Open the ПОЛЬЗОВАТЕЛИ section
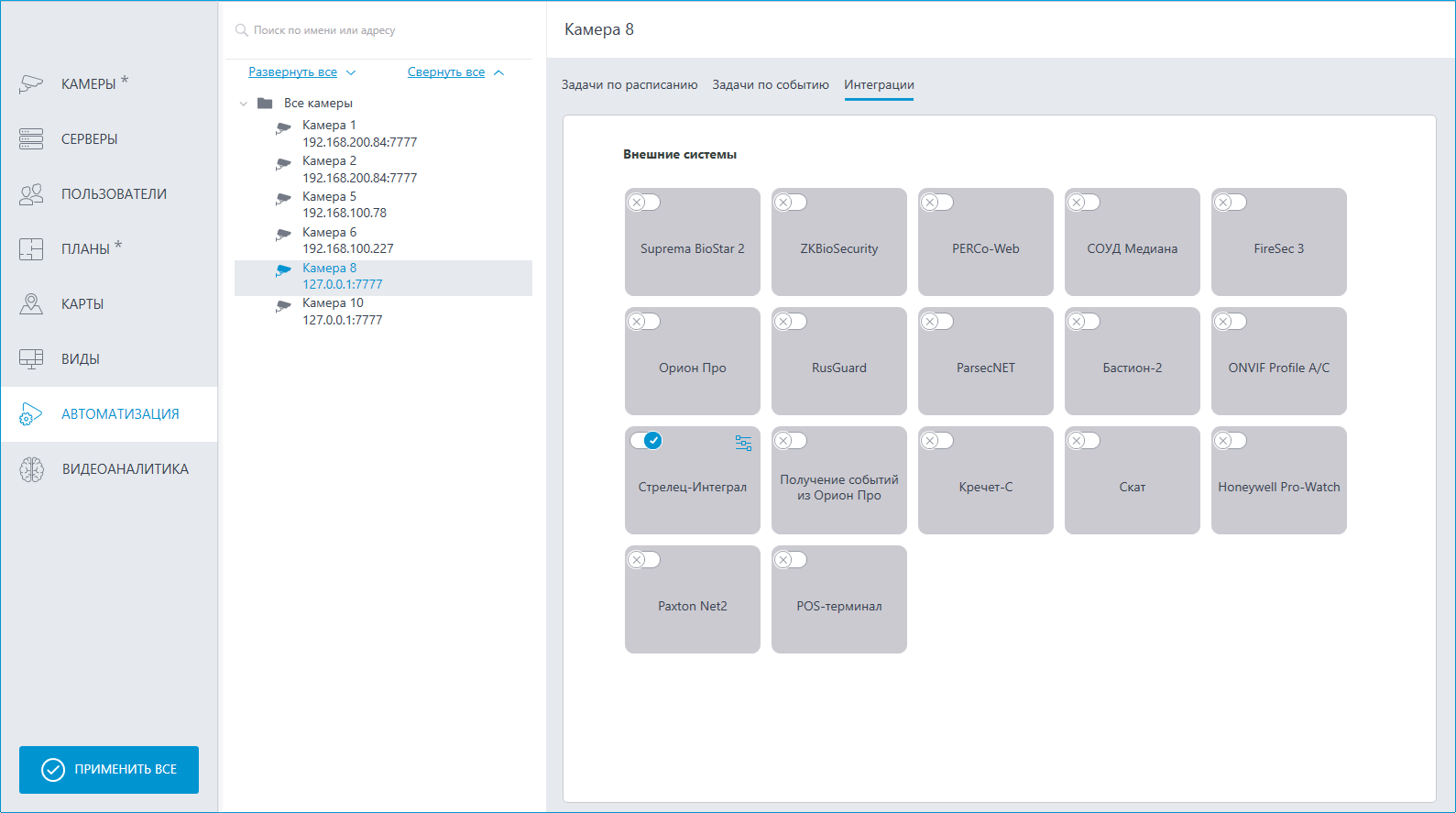Viewport: 1456px width, 813px height. point(109,194)
